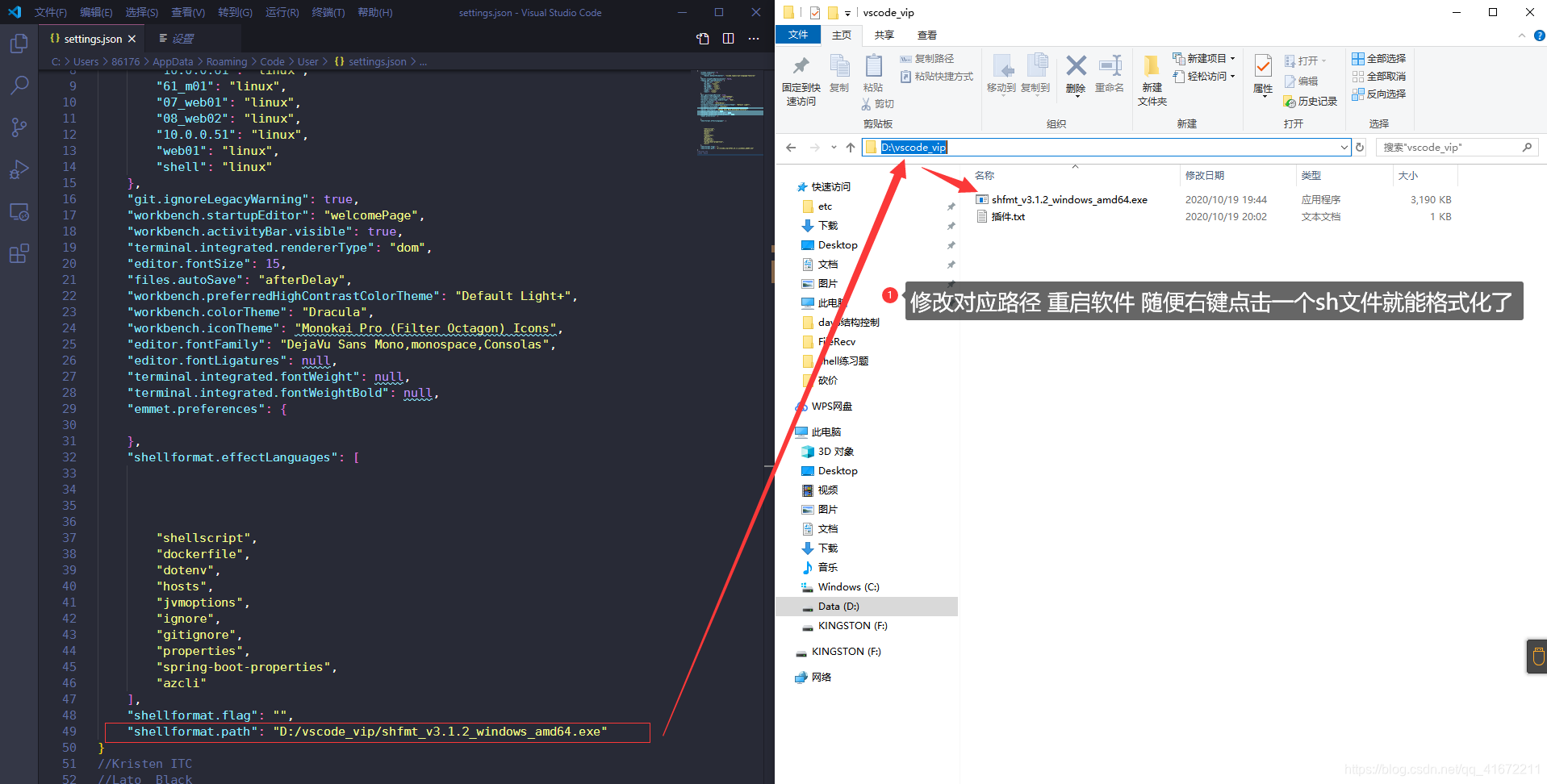Viewport: 1547px width, 784px height.
Task: Click the Explorer up-one-level arrow
Action: click(851, 147)
